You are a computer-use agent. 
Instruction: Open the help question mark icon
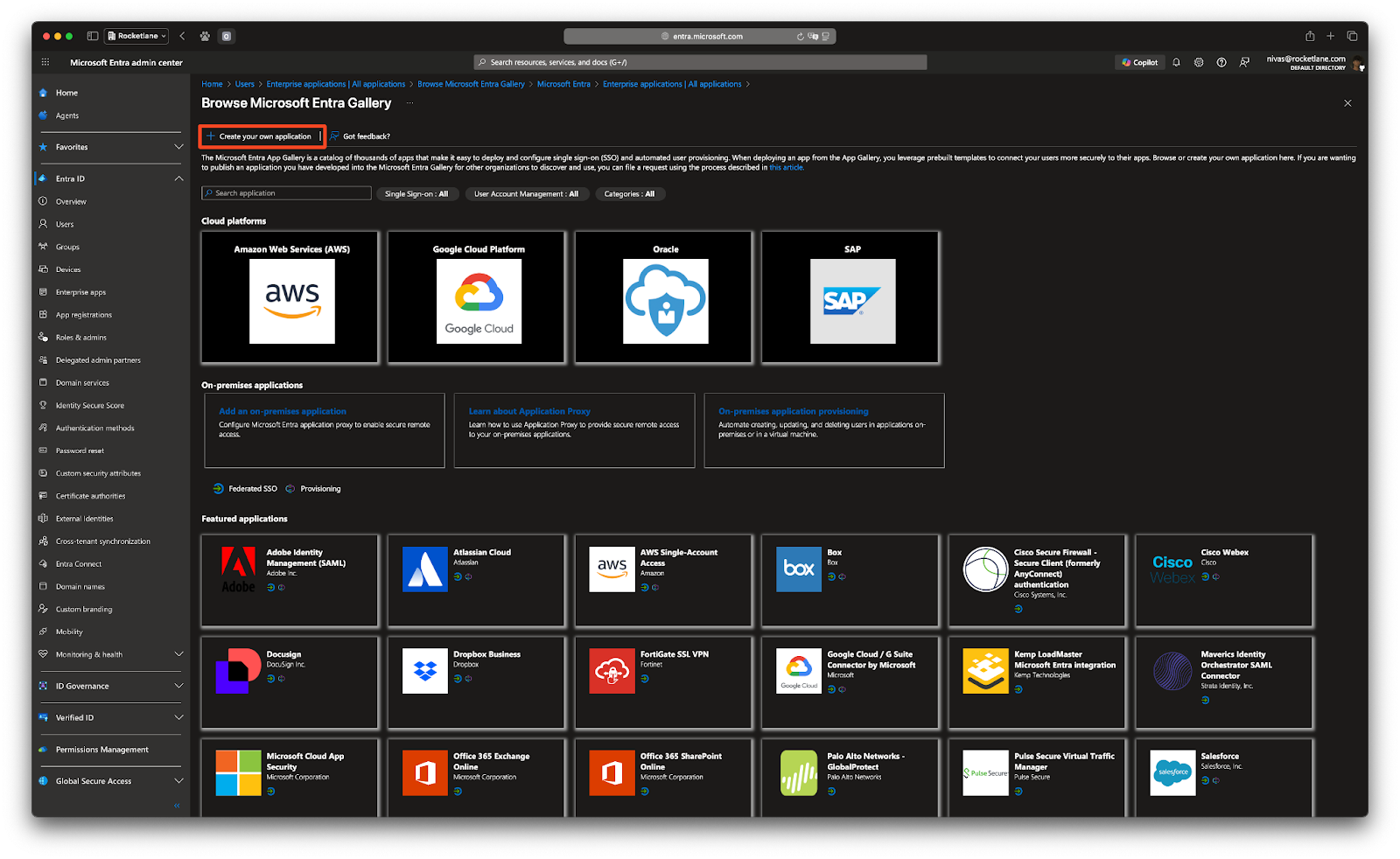coord(1221,62)
